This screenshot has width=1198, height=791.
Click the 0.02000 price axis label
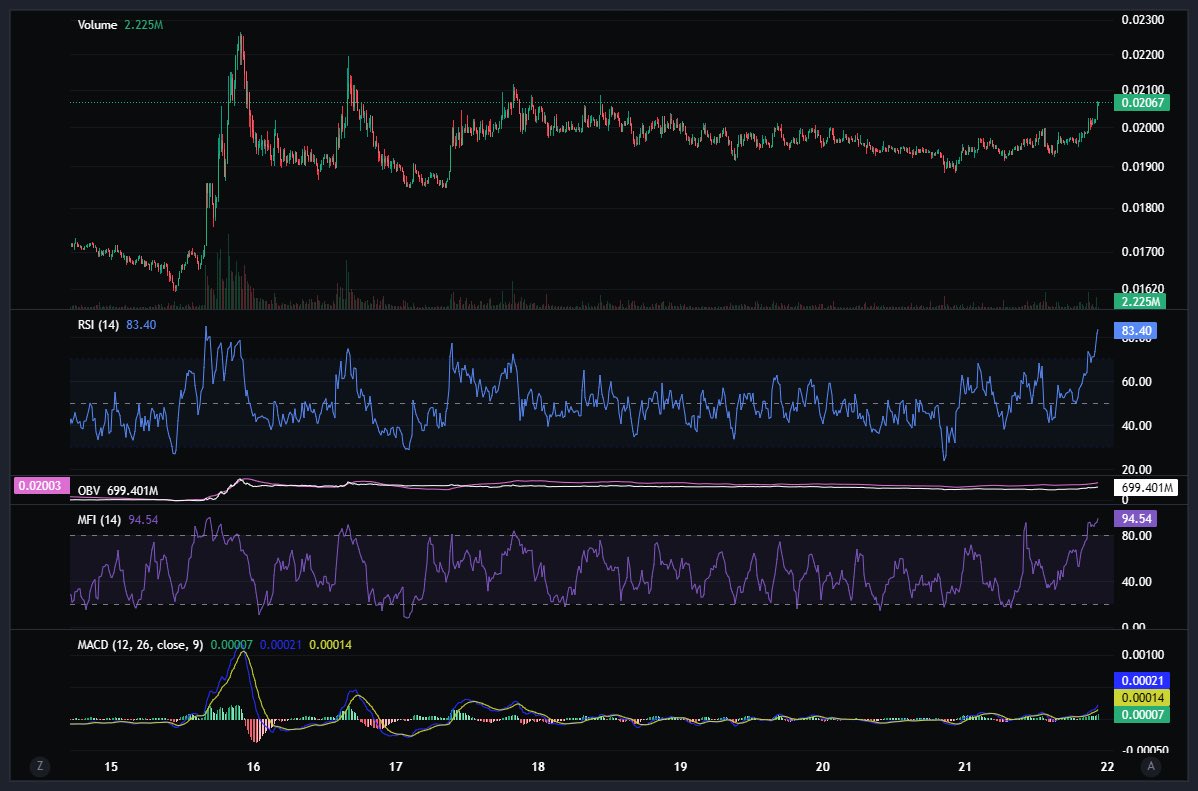coord(1142,128)
